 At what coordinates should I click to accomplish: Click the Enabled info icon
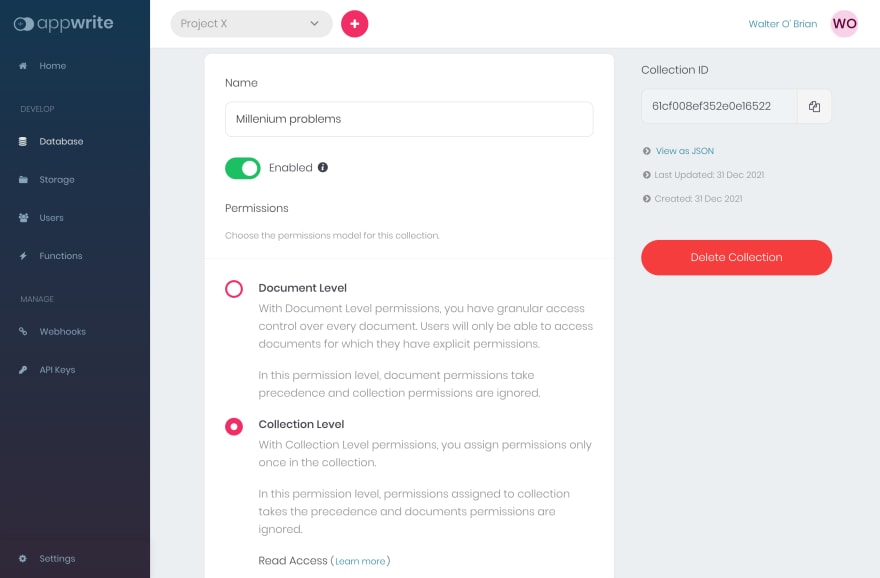click(323, 167)
